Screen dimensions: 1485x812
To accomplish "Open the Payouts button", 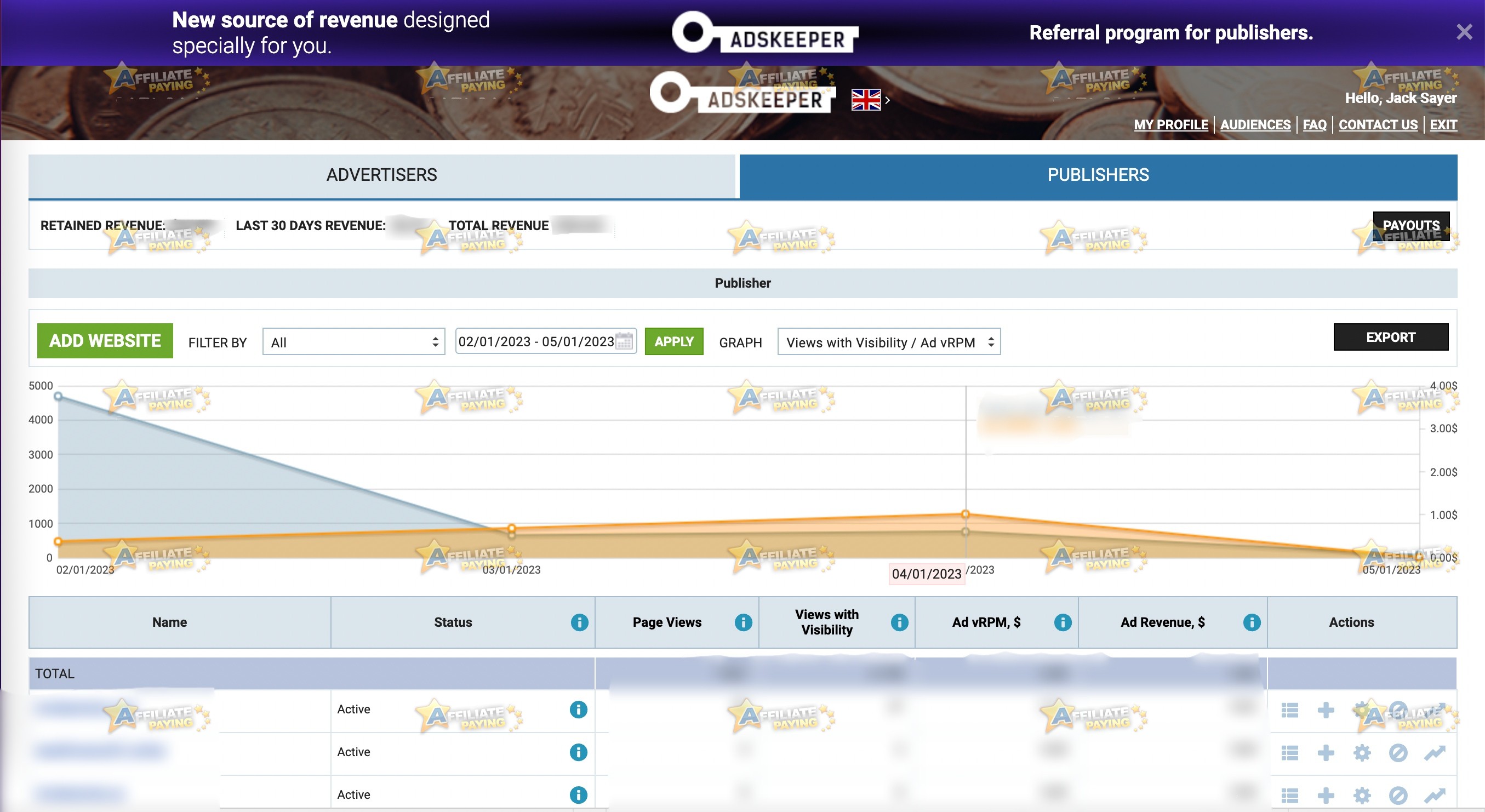I will (1410, 225).
